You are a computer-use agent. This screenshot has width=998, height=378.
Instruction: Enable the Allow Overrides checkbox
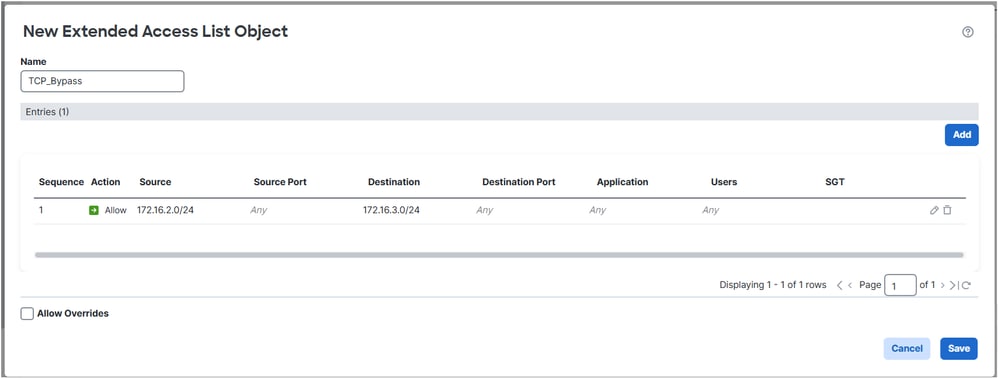(x=27, y=314)
